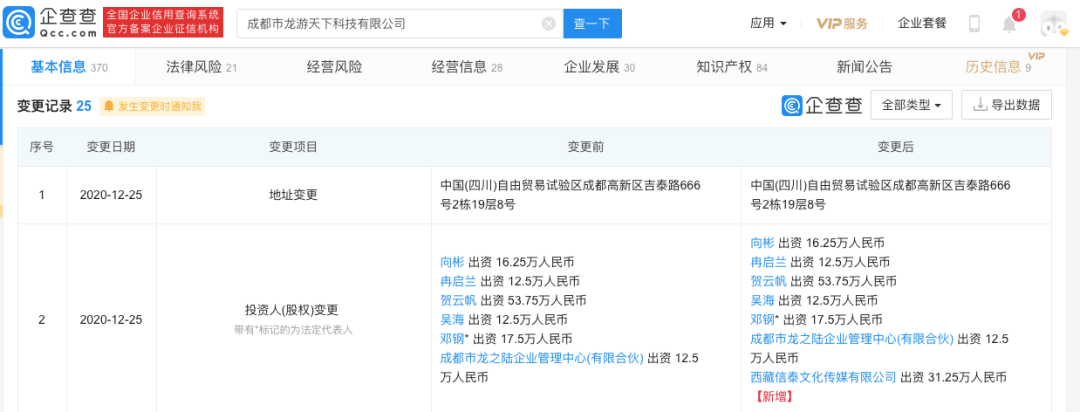Click the address text in row 1 变更前
The image size is (1080, 412).
[x=570, y=195]
